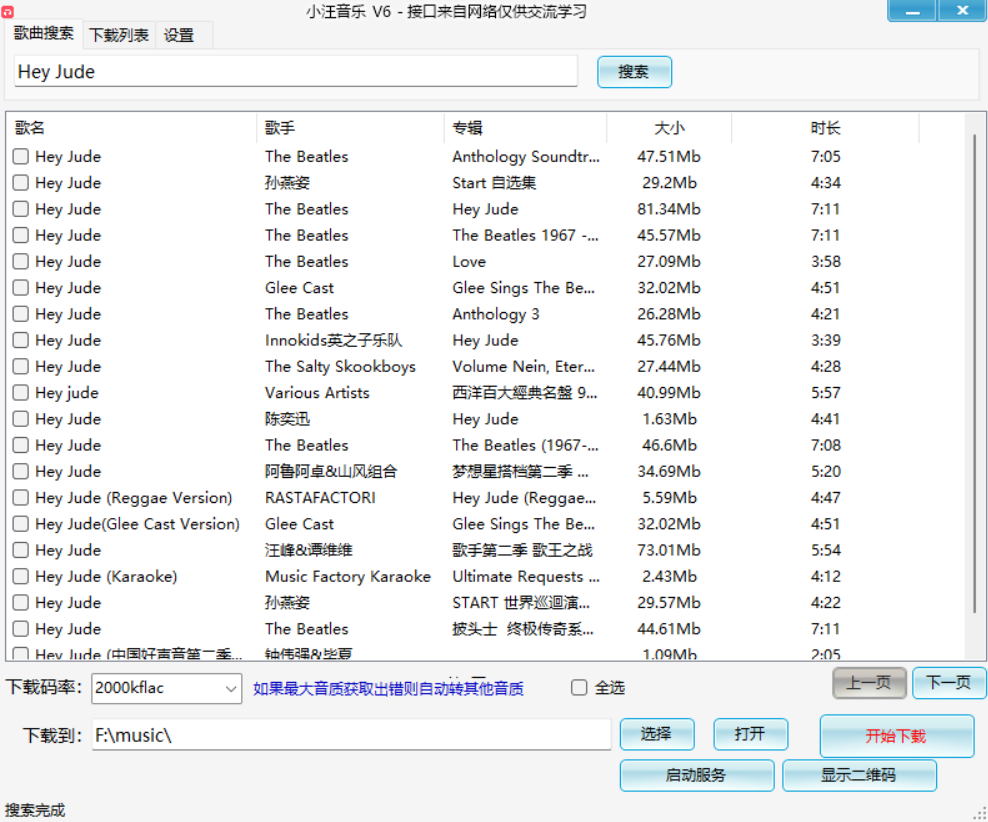The height and width of the screenshot is (822, 988).
Task: Click Music Factory Karaoke artist cell
Action: [x=348, y=576]
